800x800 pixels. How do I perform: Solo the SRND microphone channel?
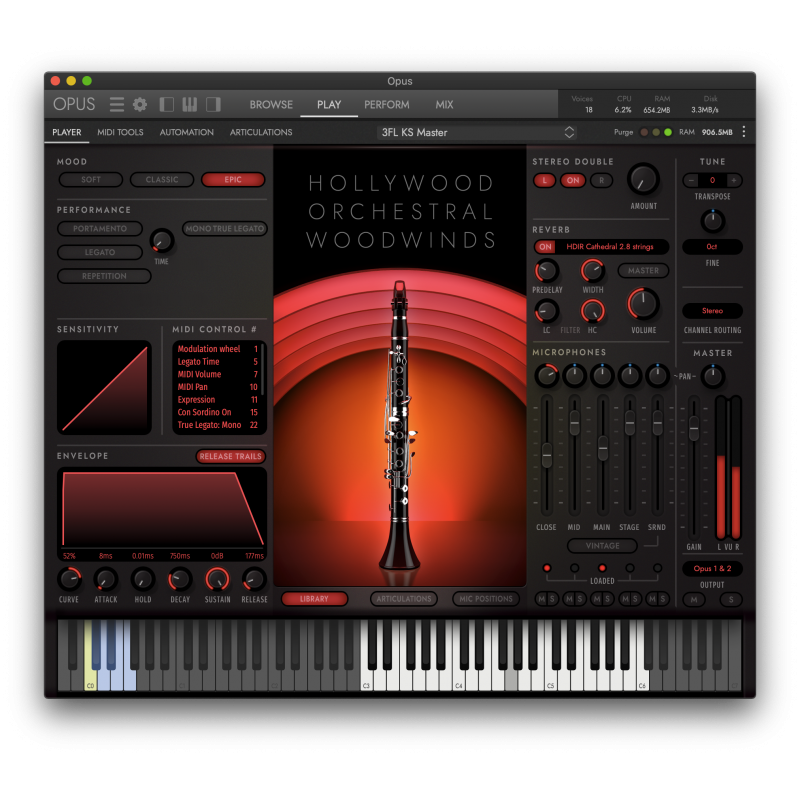[x=663, y=599]
